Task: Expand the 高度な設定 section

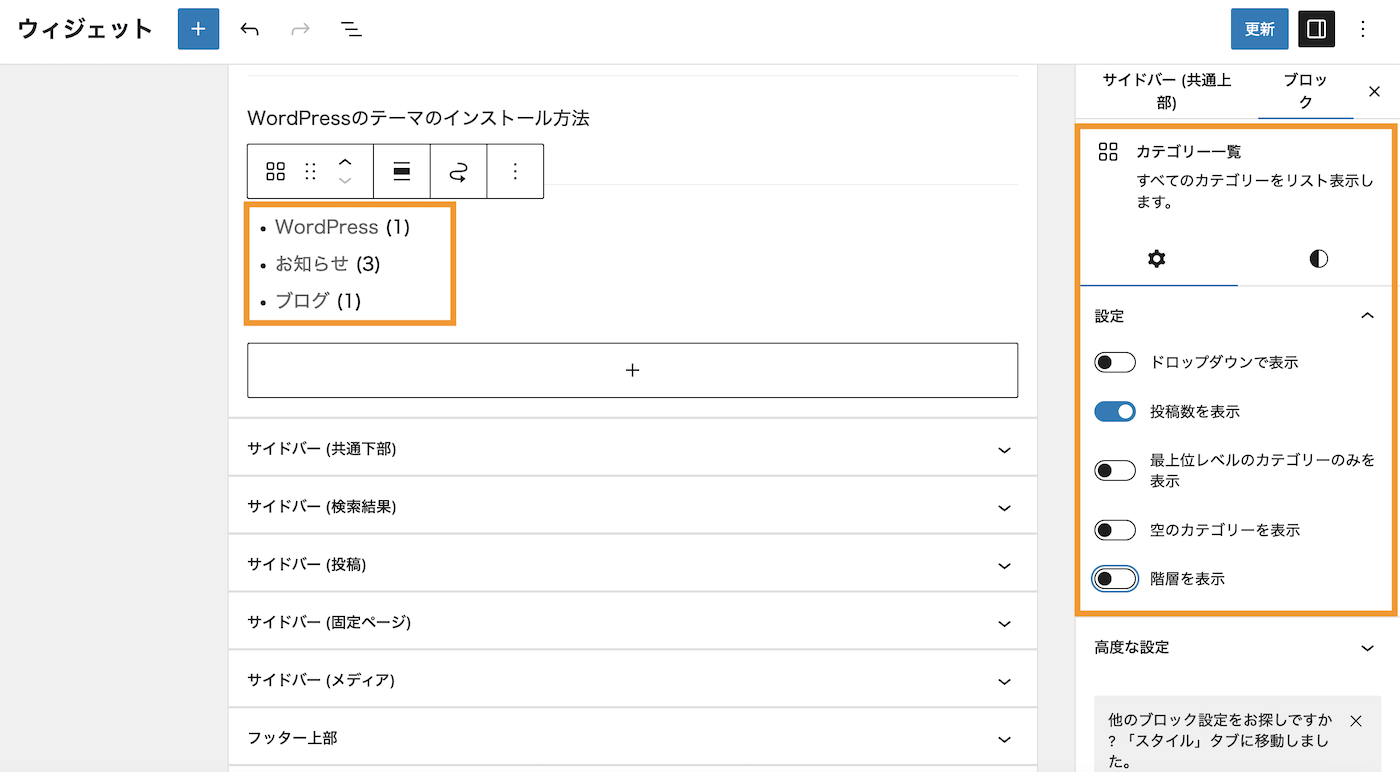Action: 1235,647
